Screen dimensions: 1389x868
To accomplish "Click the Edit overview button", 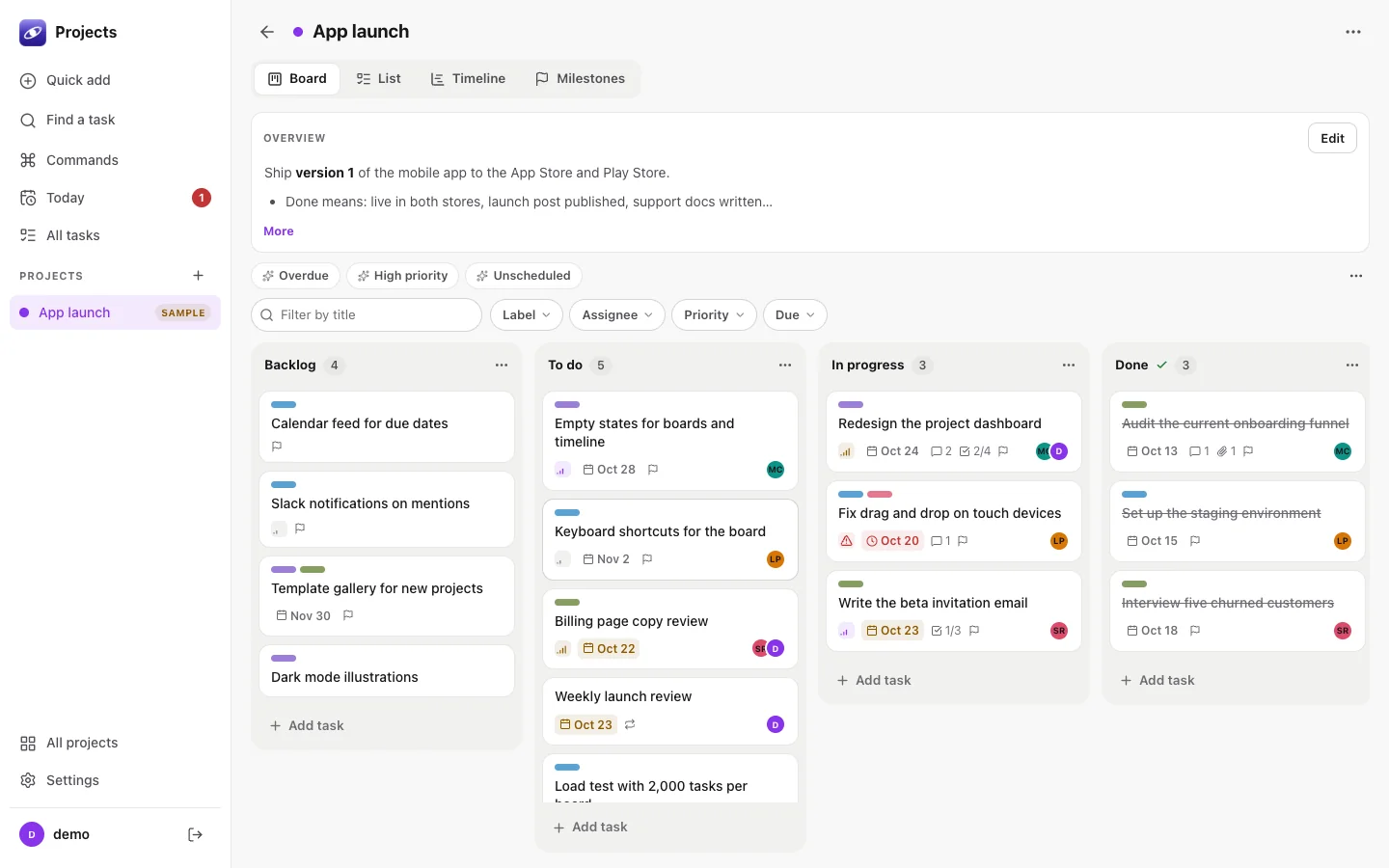I will (x=1333, y=138).
